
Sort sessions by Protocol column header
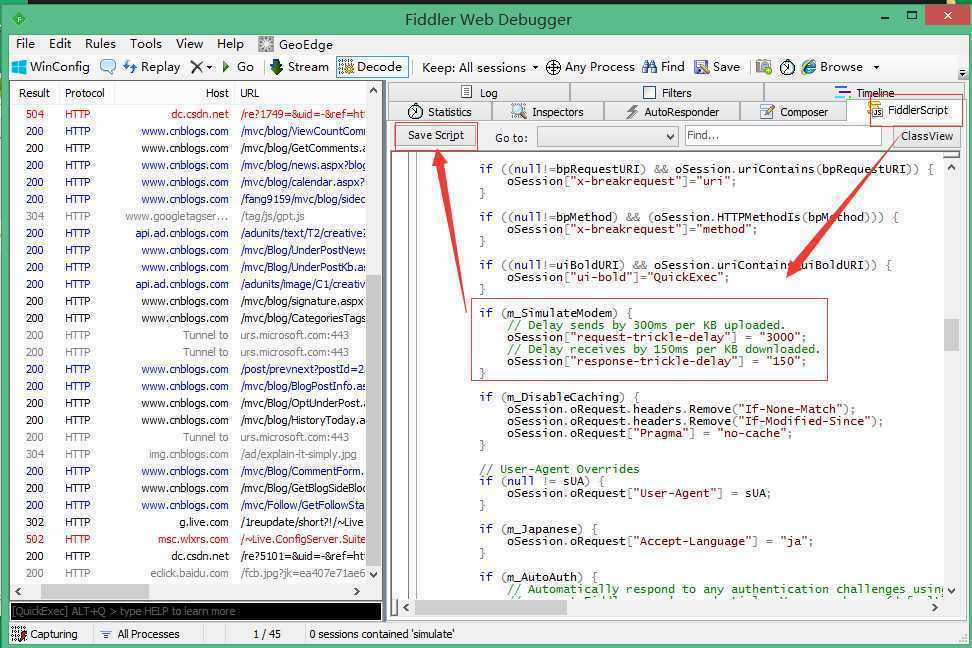coord(85,93)
